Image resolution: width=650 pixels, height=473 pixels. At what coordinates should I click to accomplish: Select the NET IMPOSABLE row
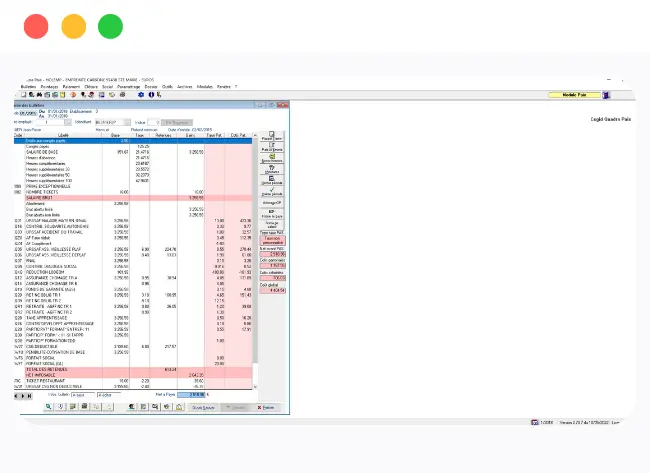(x=133, y=375)
